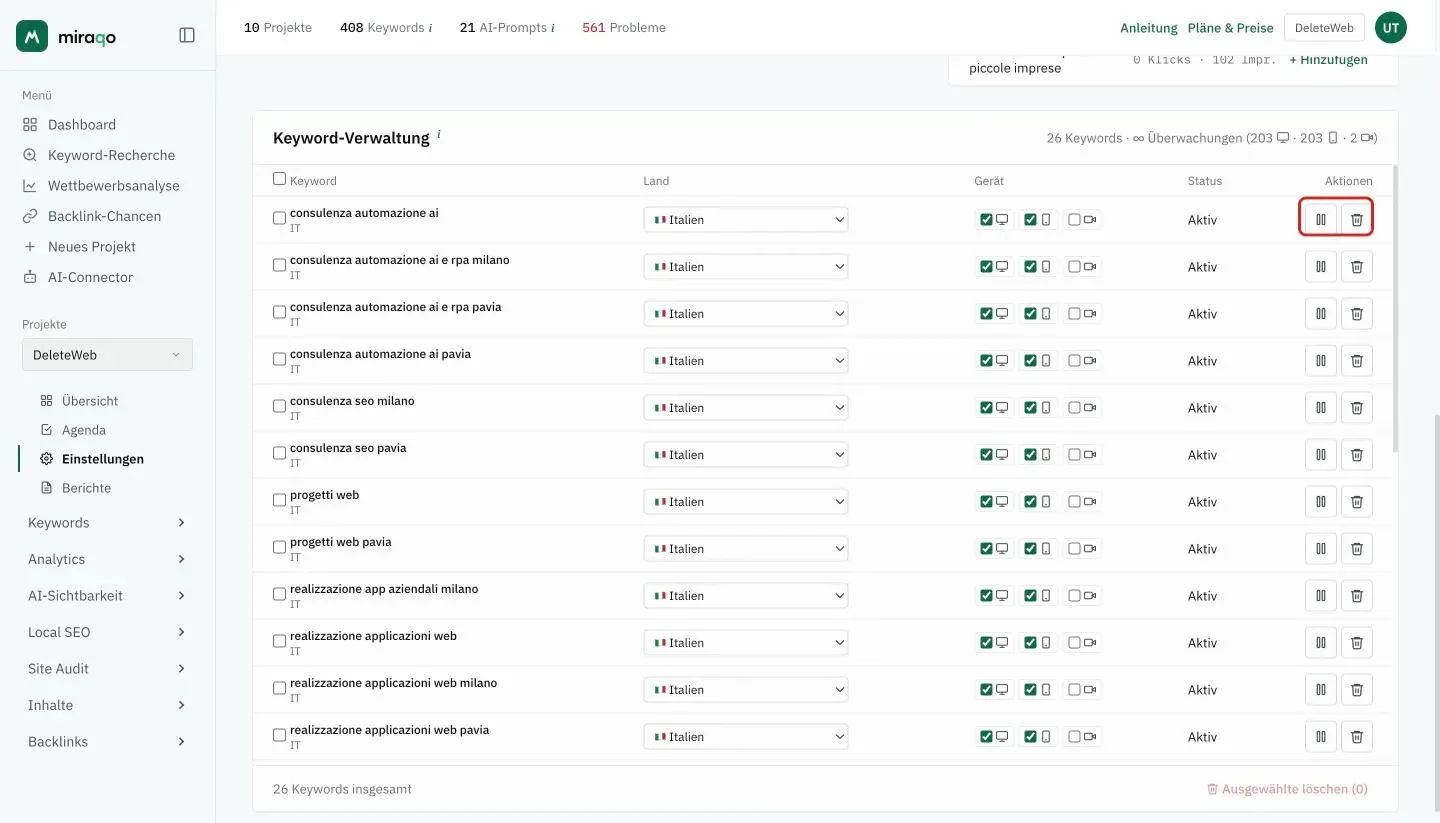Screen dimensions: 1440x823
Task: Pause the 'consulenza automazione ai' keyword
Action: click(1320, 219)
